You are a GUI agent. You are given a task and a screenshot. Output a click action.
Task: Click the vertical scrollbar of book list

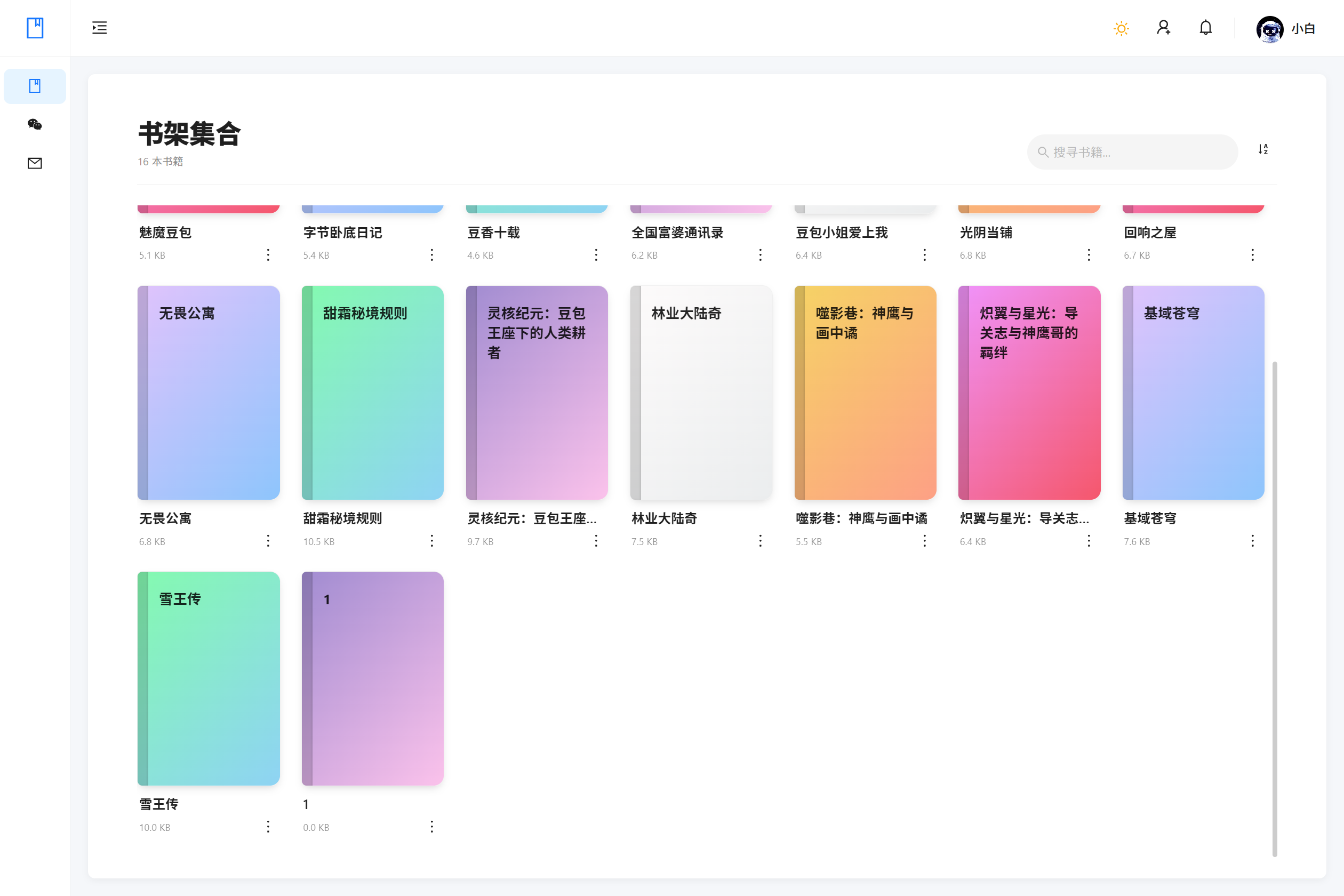1274,609
